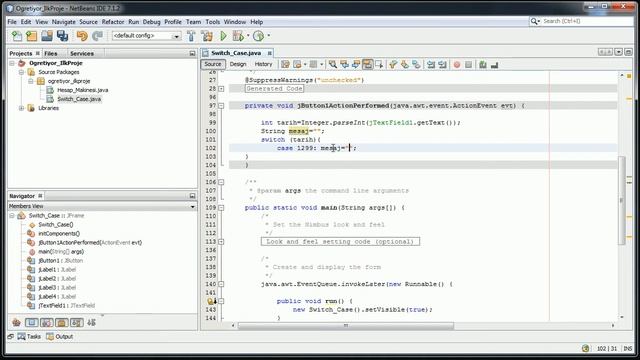The width and height of the screenshot is (640, 360).
Task: Collapse the Source Packages node
Action: click(x=21, y=72)
